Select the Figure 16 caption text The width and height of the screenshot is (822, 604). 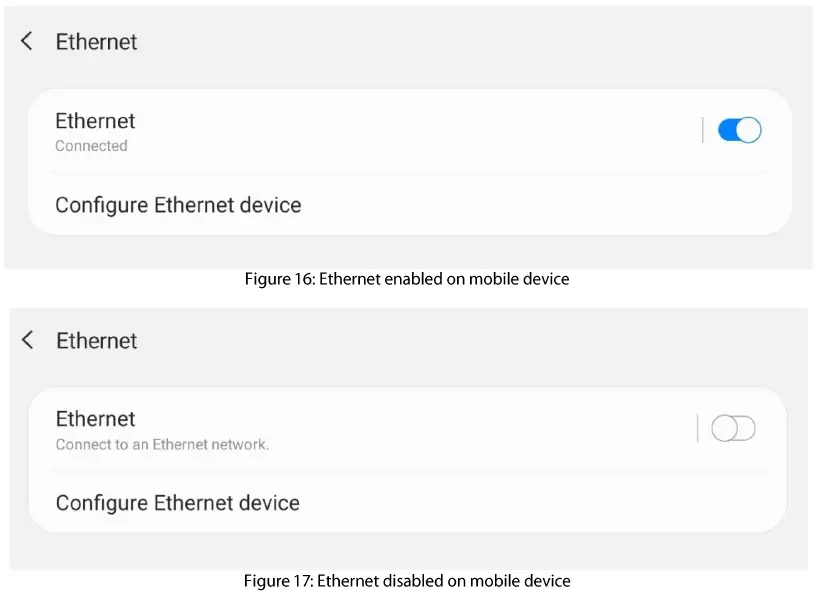(x=408, y=279)
